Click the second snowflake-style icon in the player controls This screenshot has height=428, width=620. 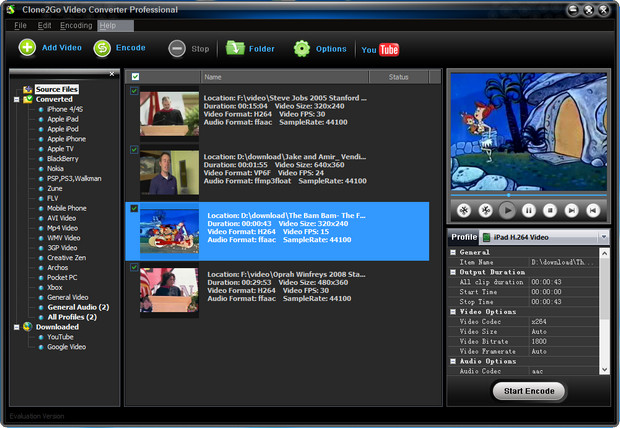tap(485, 210)
